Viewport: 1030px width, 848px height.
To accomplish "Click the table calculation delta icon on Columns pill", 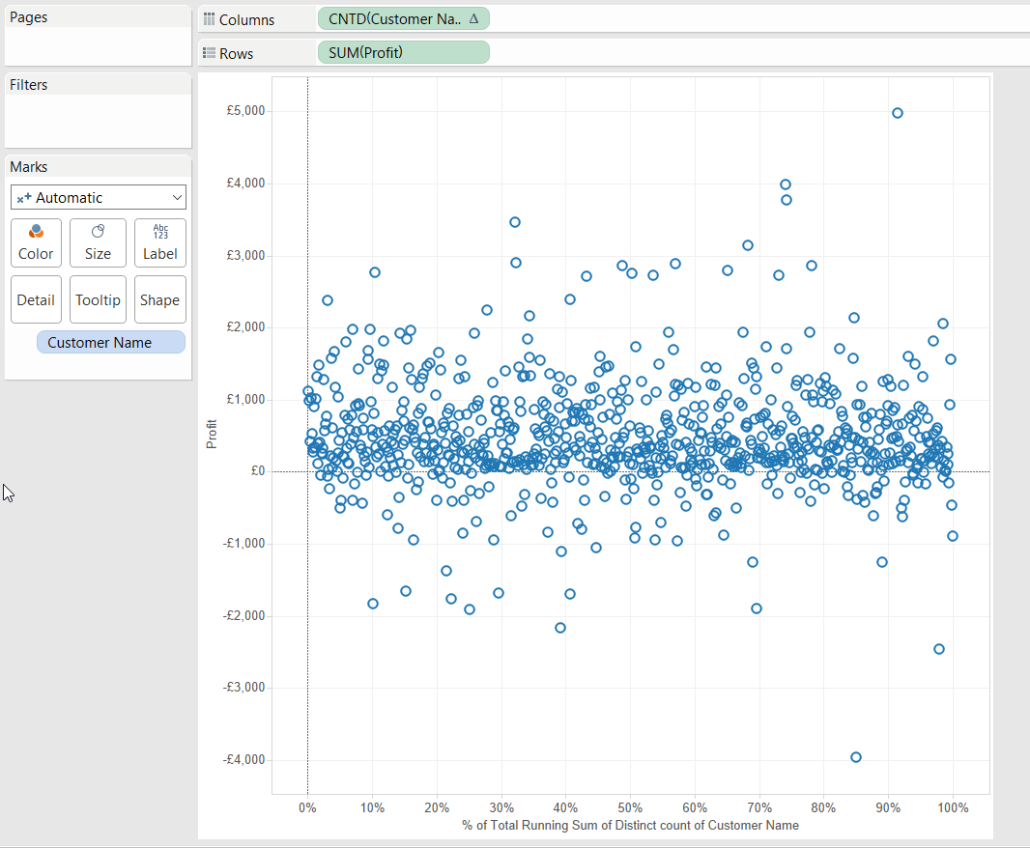I will (x=474, y=19).
